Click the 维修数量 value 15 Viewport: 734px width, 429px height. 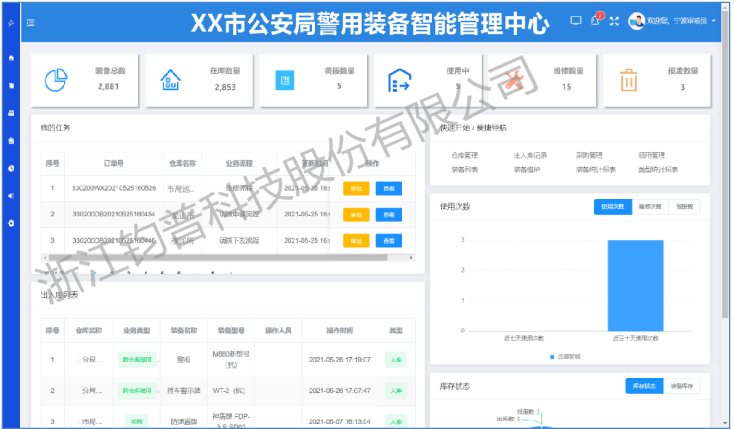point(566,87)
